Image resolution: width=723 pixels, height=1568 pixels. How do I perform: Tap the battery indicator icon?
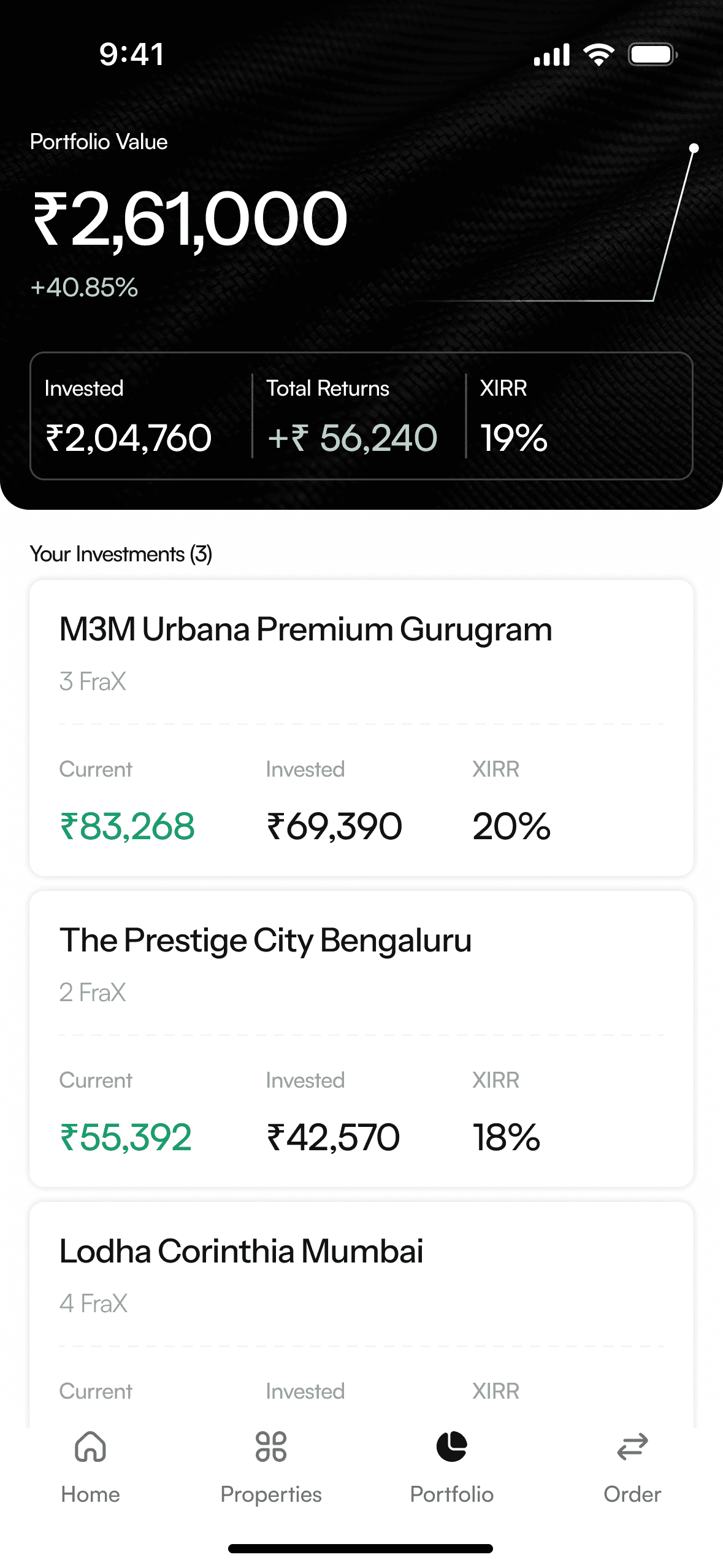pyautogui.click(x=652, y=55)
